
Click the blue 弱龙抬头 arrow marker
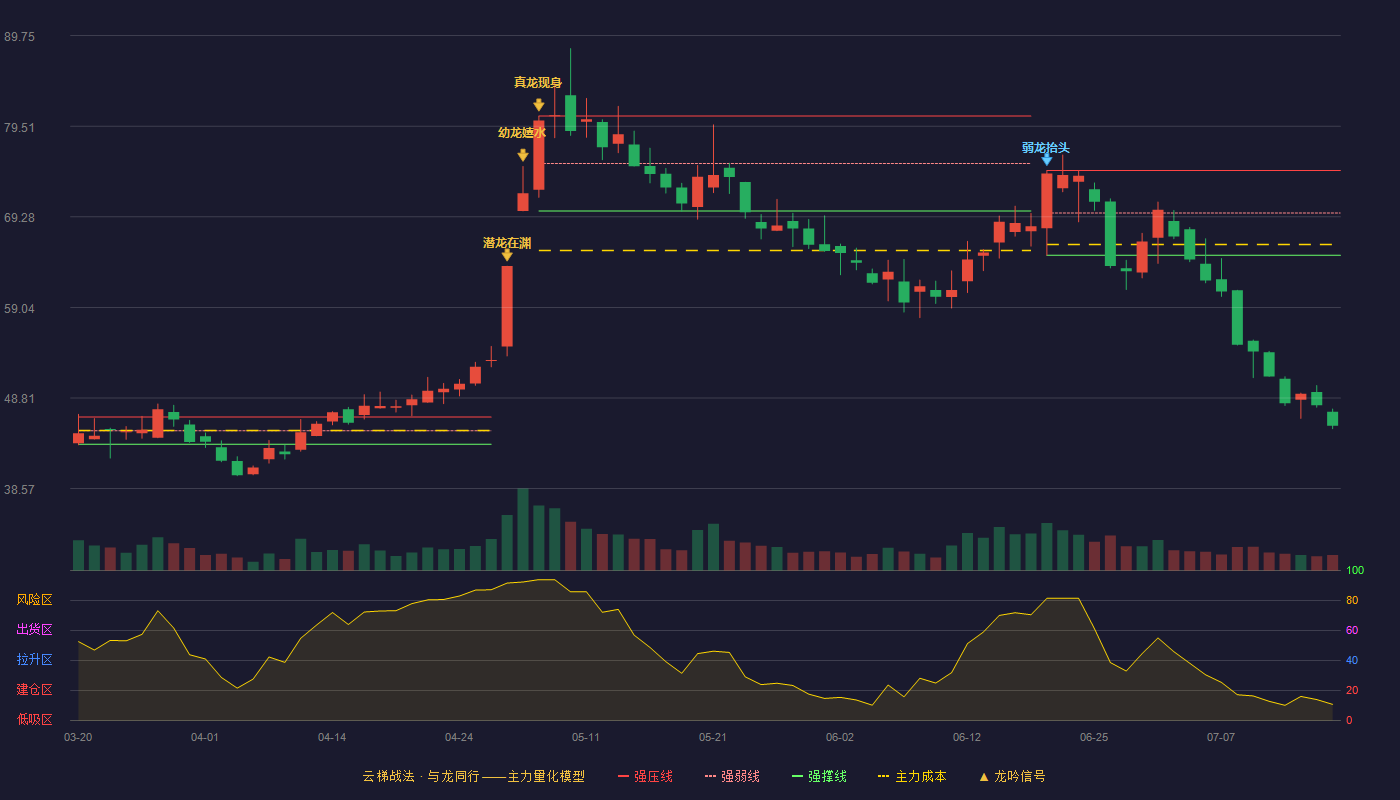point(1047,159)
